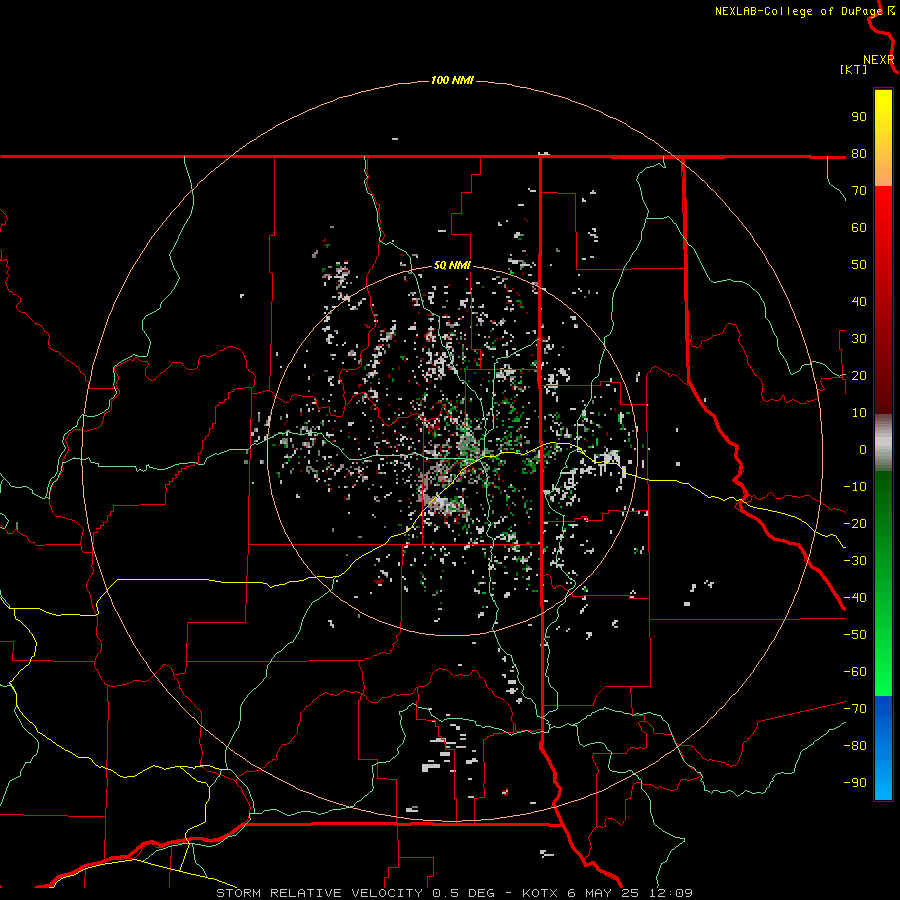Pick the blue segment of the color bar
Image resolution: width=900 pixels, height=900 pixels.
(x=883, y=748)
